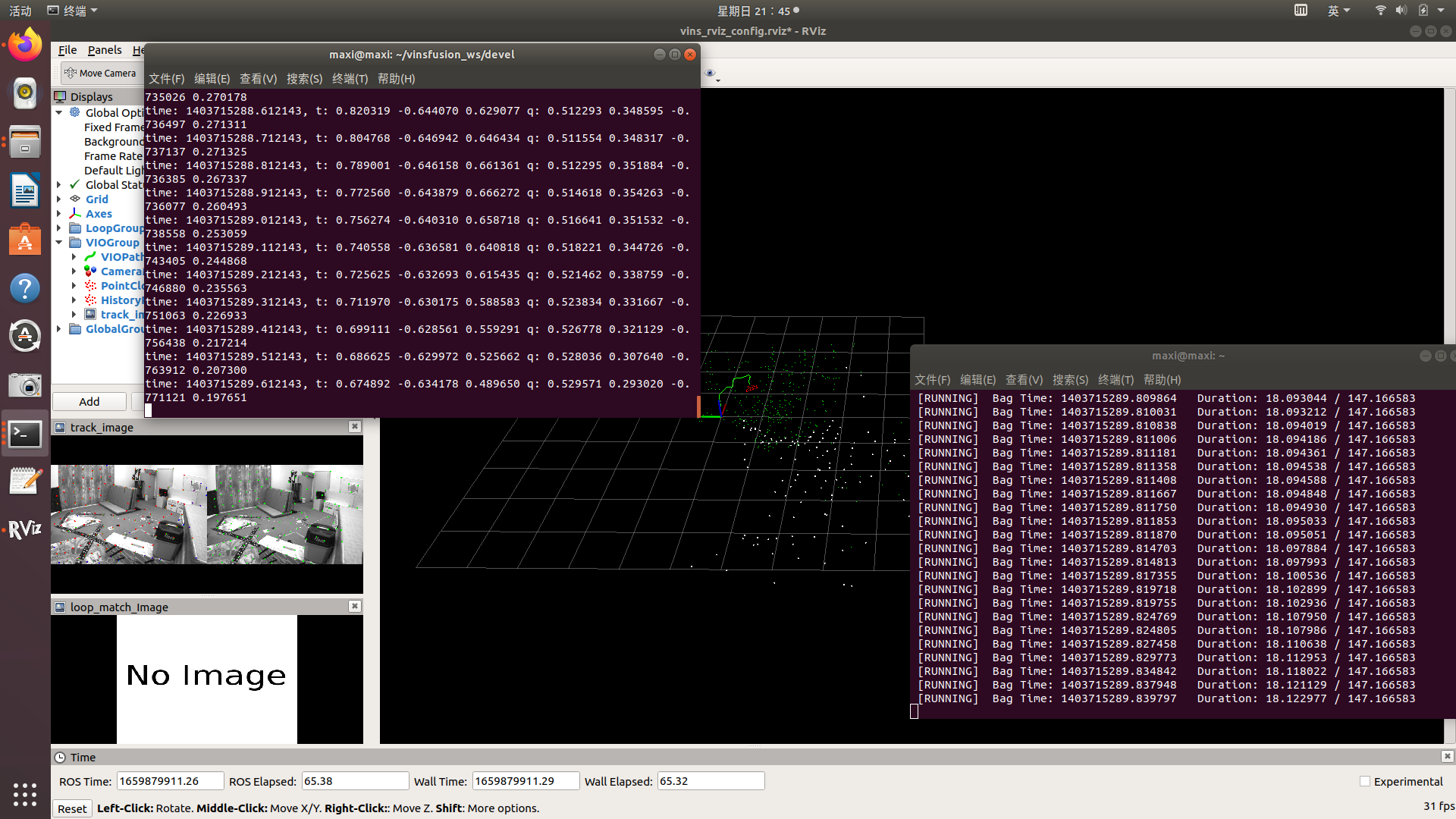Image resolution: width=1456 pixels, height=819 pixels.
Task: Click the Global Options gear icon
Action: [x=75, y=112]
